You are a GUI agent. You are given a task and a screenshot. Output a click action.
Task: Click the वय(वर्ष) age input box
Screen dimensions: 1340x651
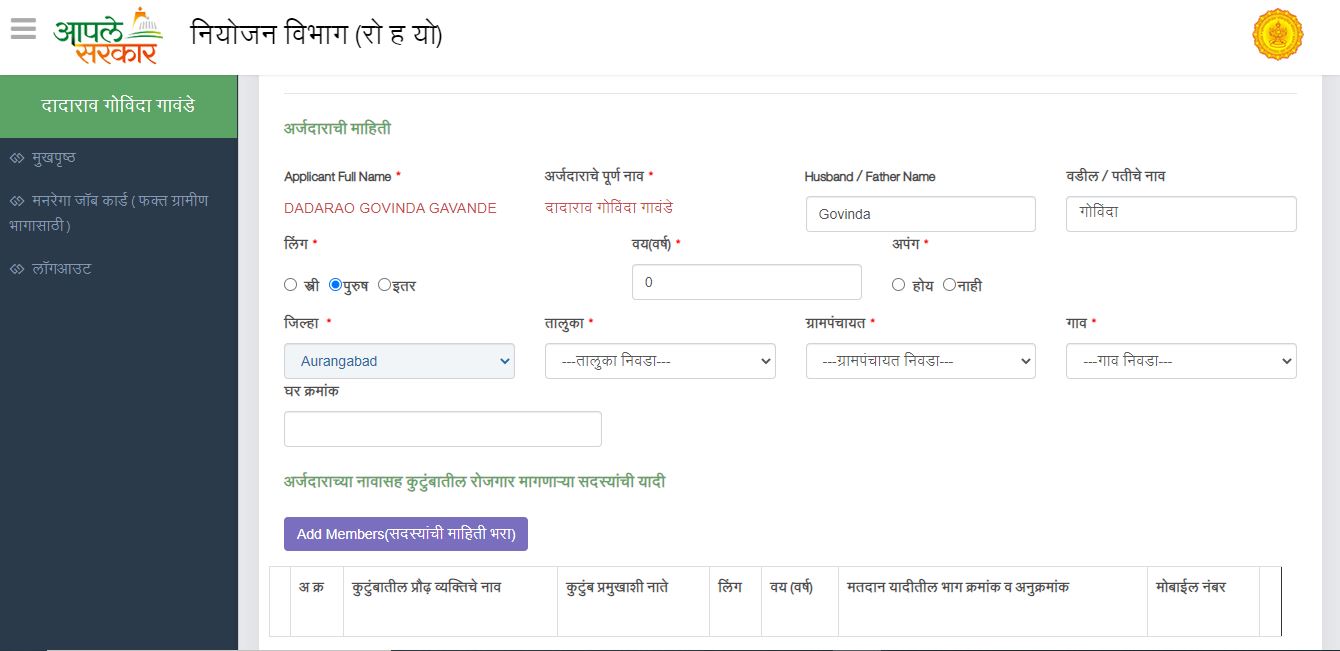point(746,282)
